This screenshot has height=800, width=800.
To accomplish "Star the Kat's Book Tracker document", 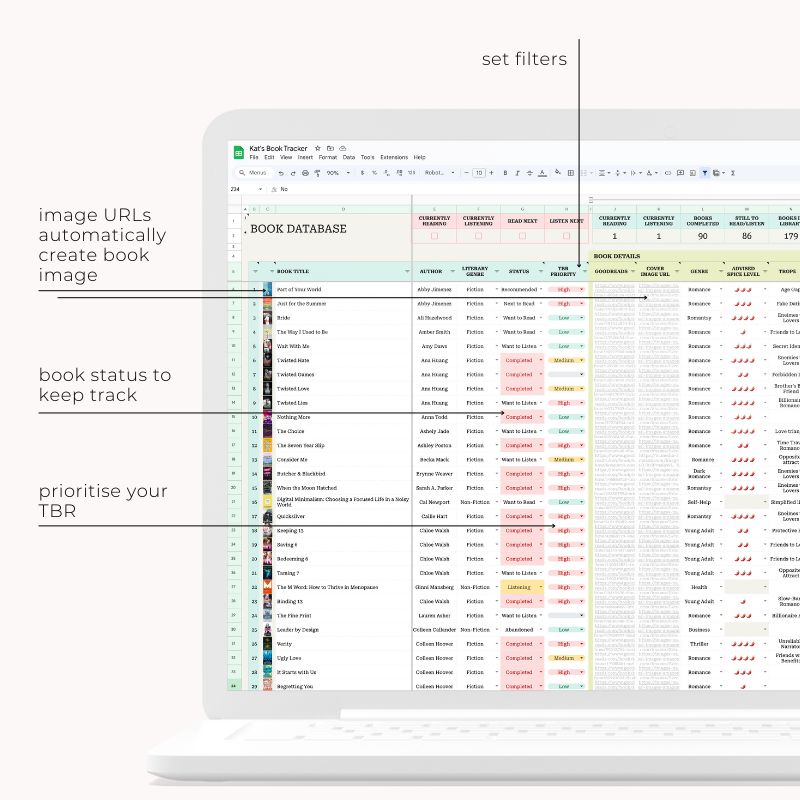I will pos(318,148).
